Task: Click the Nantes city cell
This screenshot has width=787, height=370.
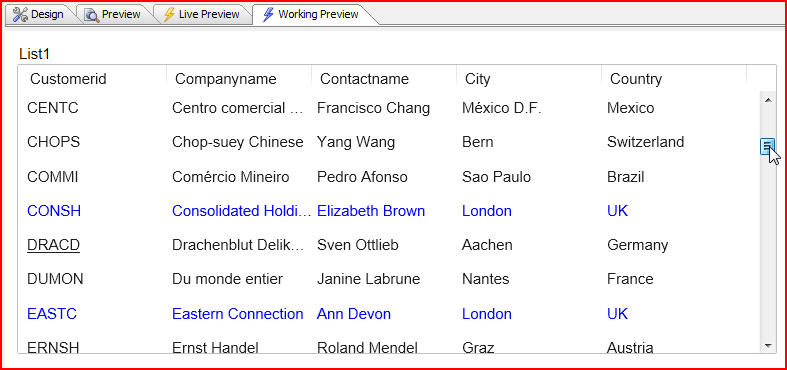Action: click(x=485, y=279)
